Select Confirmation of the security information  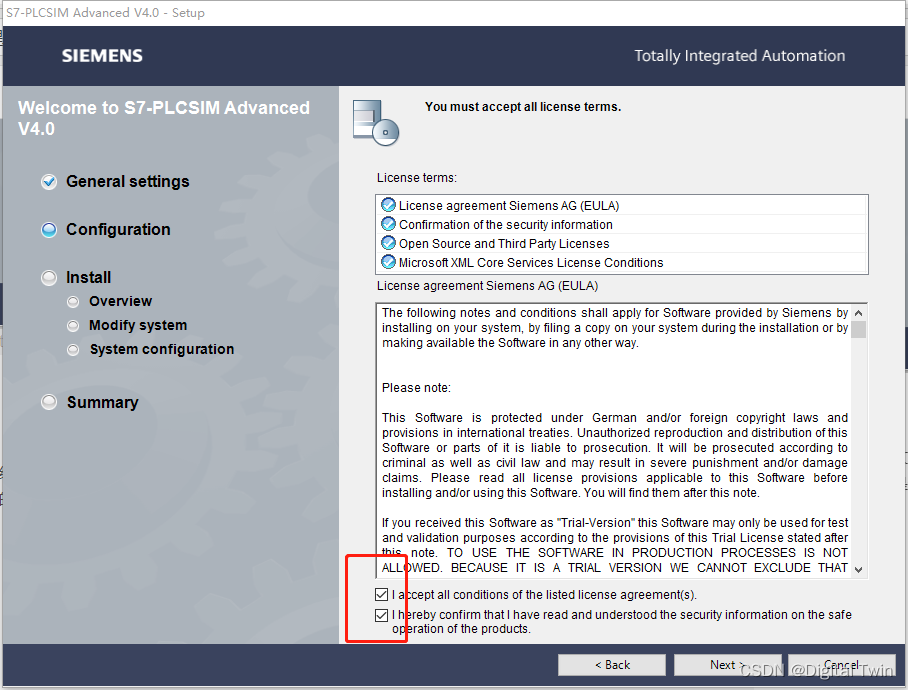click(621, 225)
